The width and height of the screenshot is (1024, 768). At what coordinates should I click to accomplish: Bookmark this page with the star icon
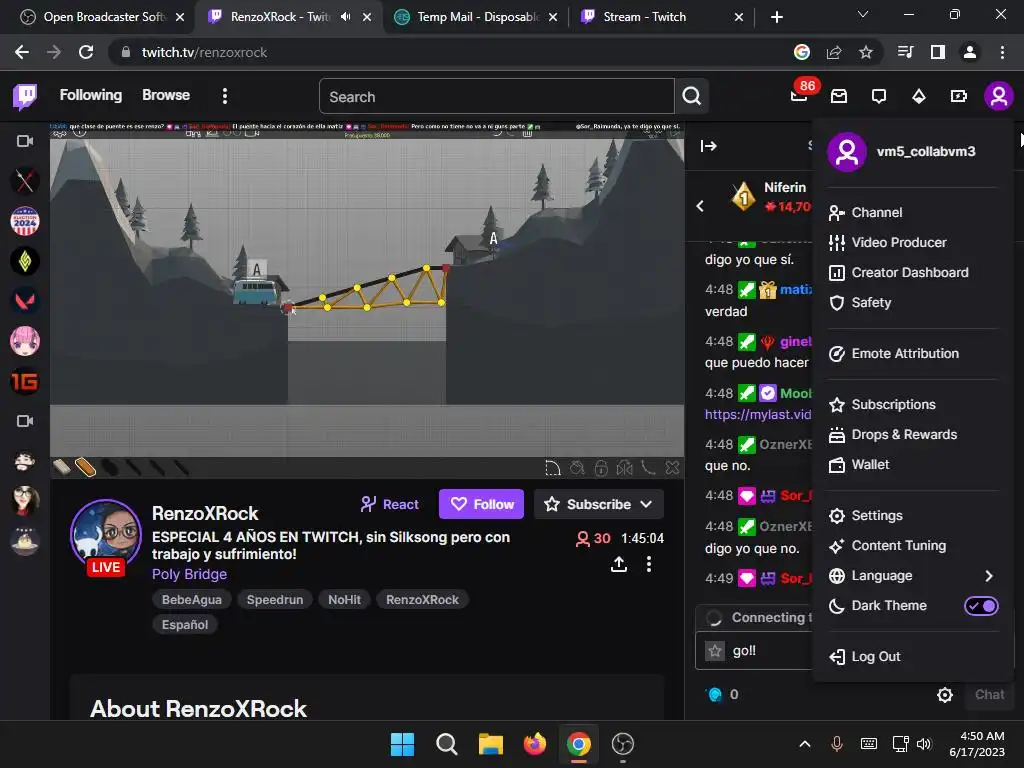(866, 52)
